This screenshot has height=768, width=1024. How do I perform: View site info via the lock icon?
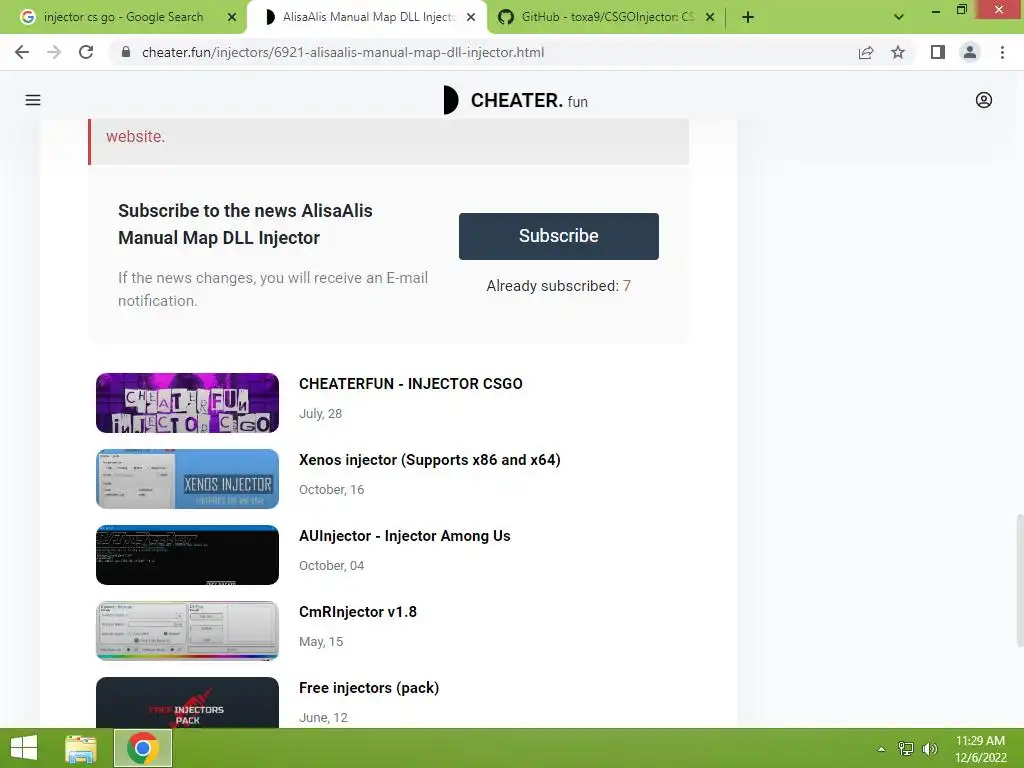(126, 52)
